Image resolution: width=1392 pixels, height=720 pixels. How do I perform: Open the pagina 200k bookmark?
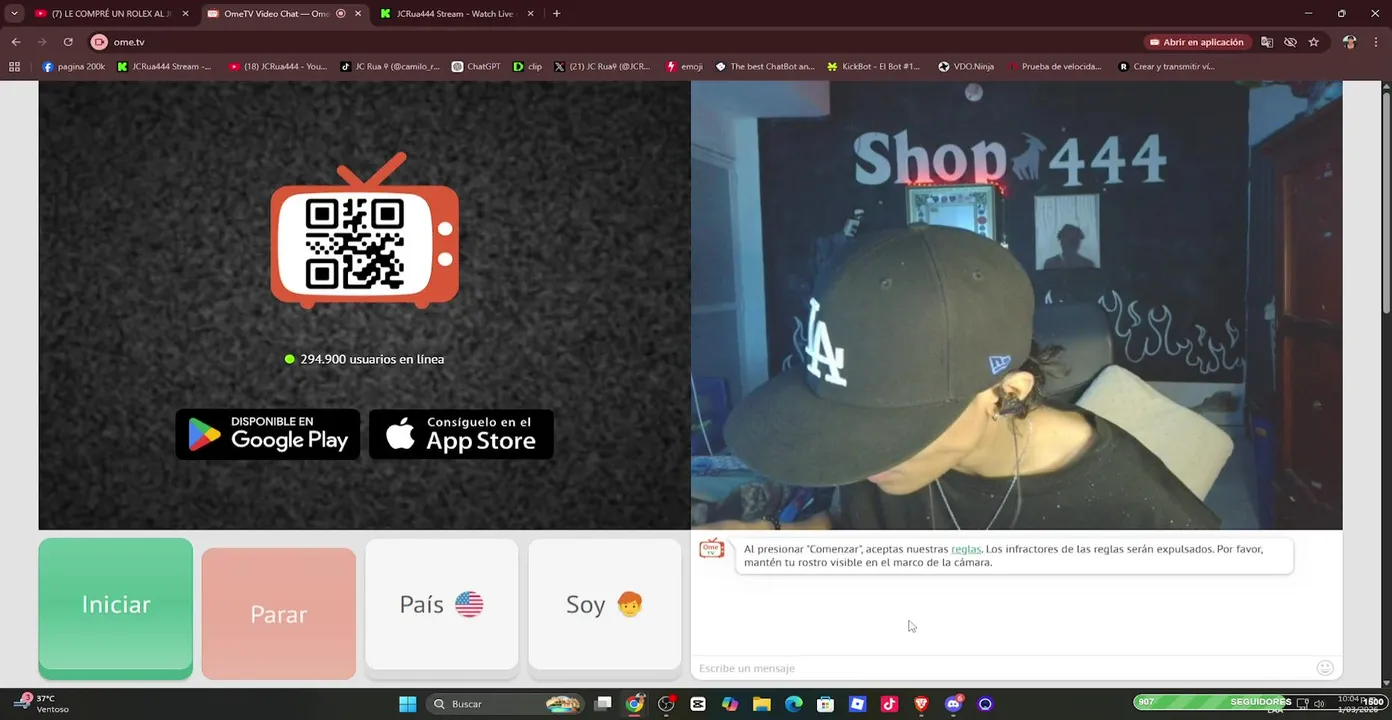click(x=74, y=67)
